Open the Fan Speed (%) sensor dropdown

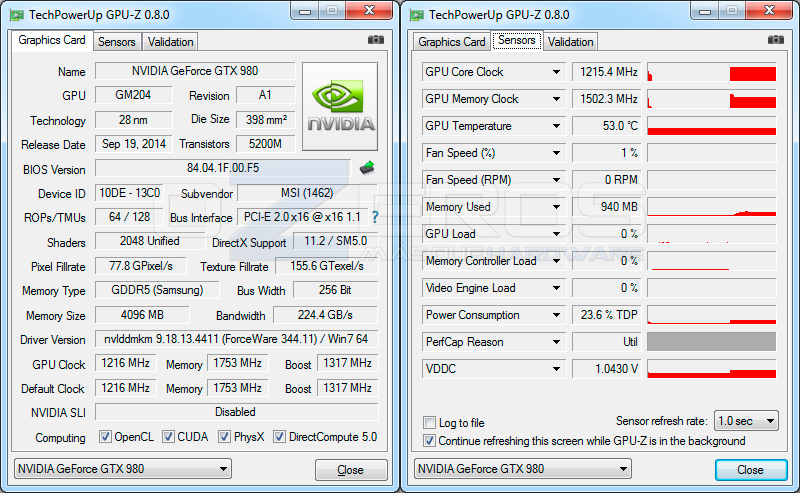pyautogui.click(x=556, y=153)
